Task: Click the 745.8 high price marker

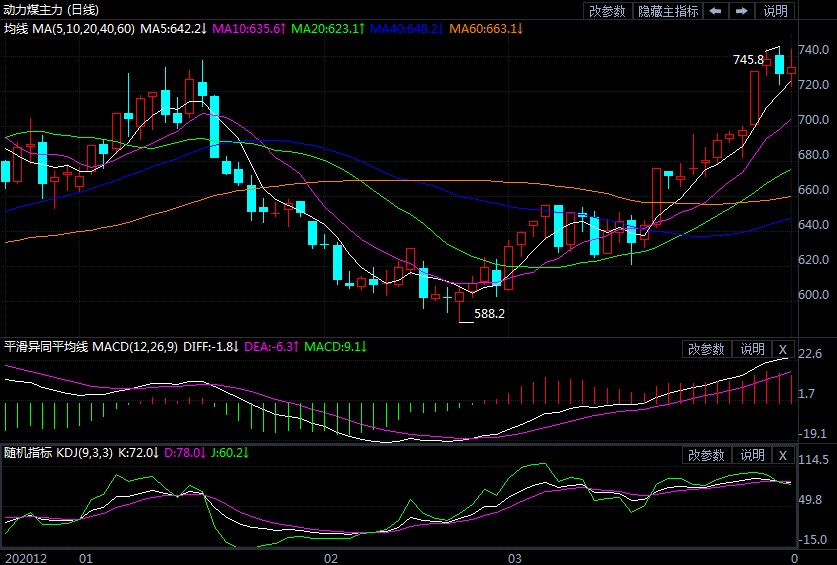Action: [x=748, y=60]
